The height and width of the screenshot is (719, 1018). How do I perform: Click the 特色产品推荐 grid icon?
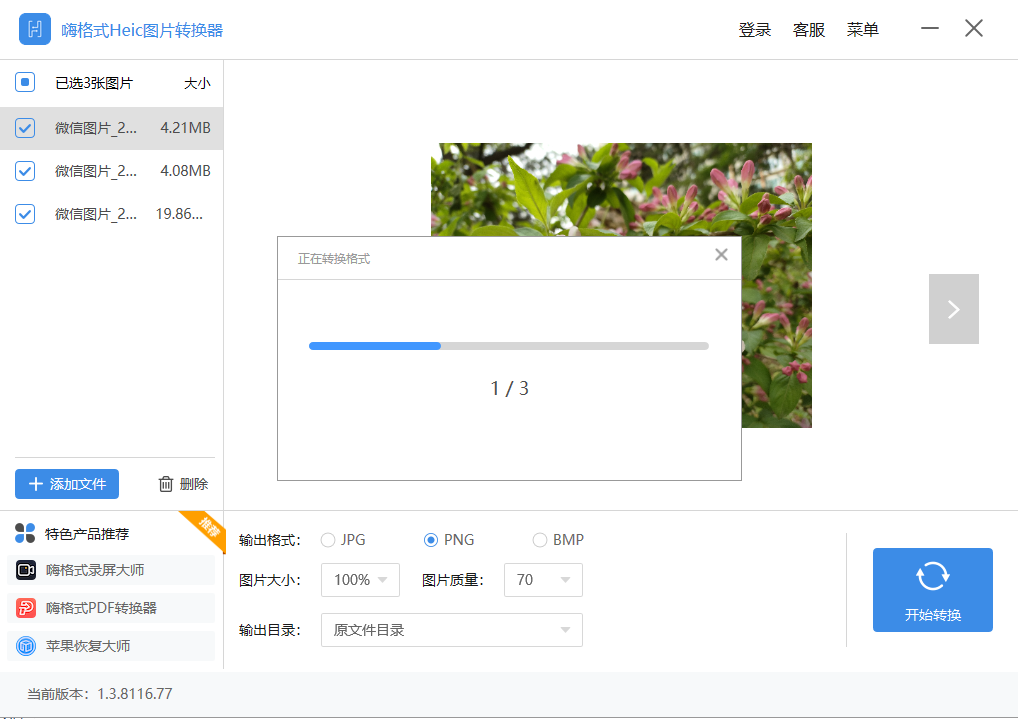(24, 533)
